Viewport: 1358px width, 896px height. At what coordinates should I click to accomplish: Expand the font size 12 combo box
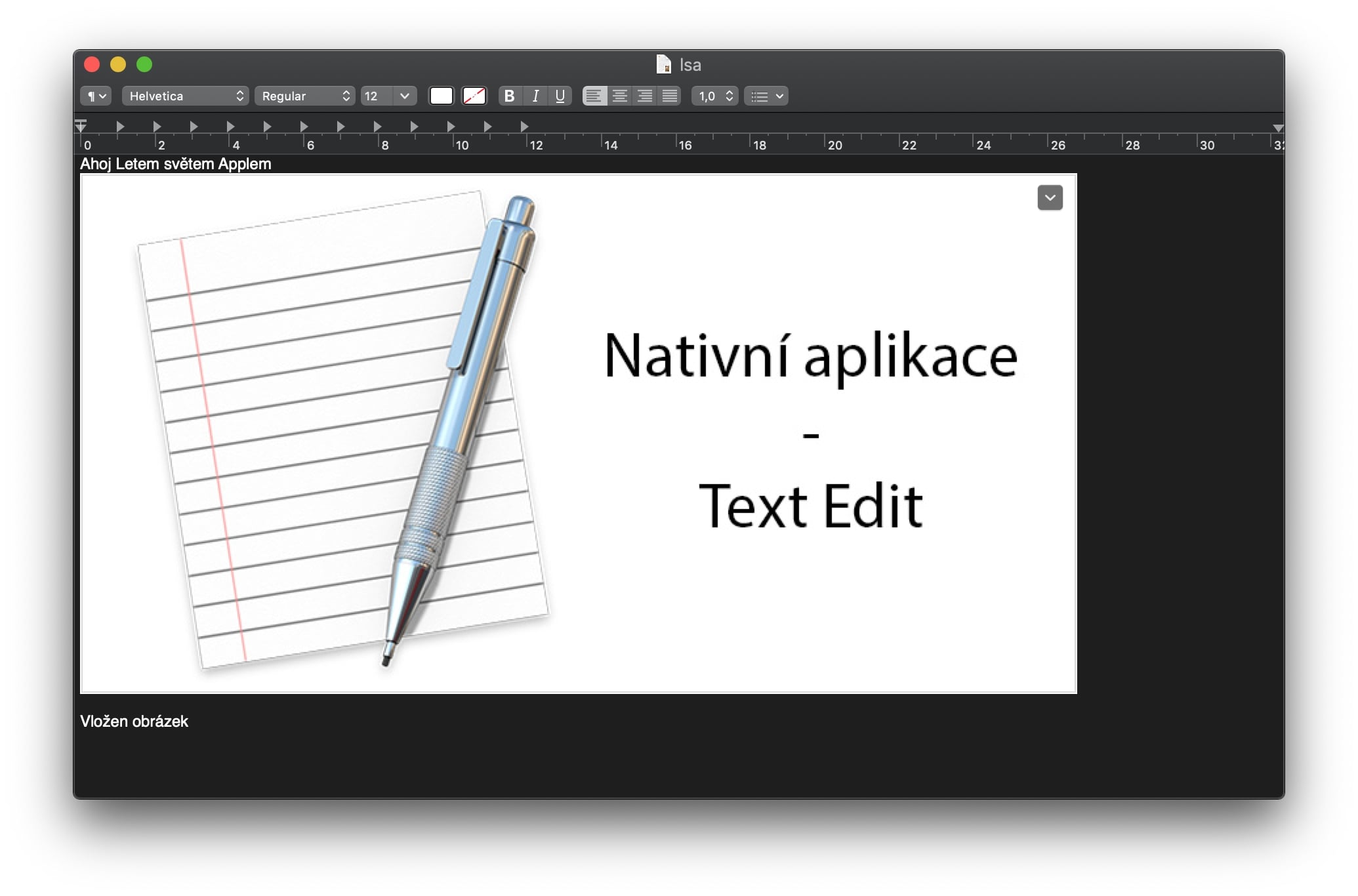[404, 96]
